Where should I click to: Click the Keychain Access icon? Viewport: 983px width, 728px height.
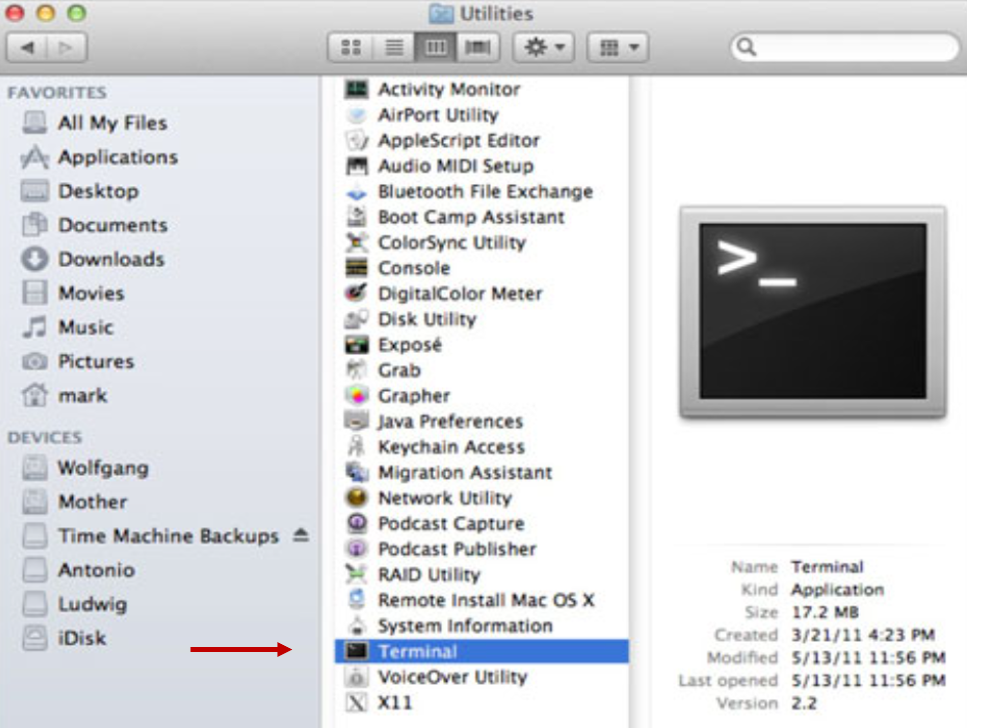click(x=357, y=446)
